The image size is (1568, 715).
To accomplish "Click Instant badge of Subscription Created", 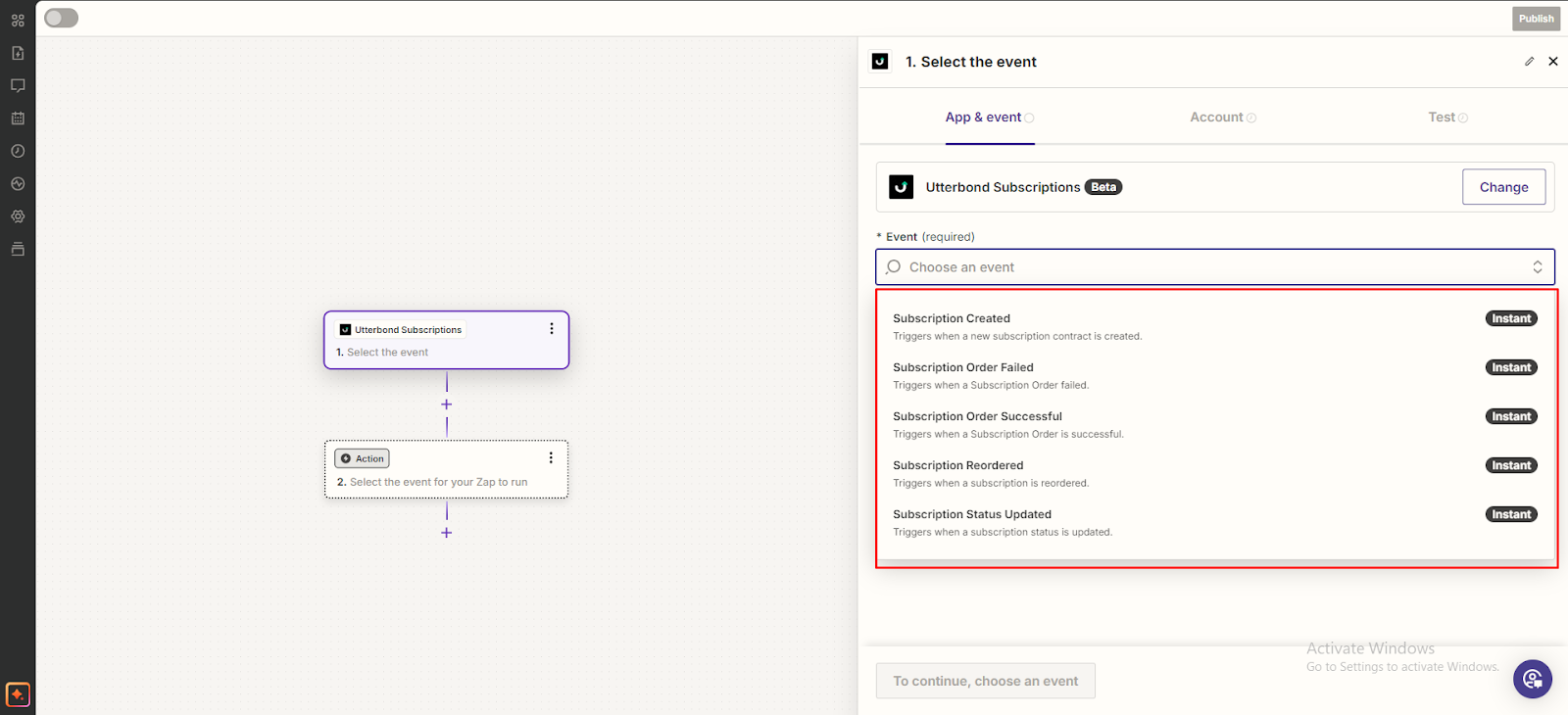I will click(1511, 318).
